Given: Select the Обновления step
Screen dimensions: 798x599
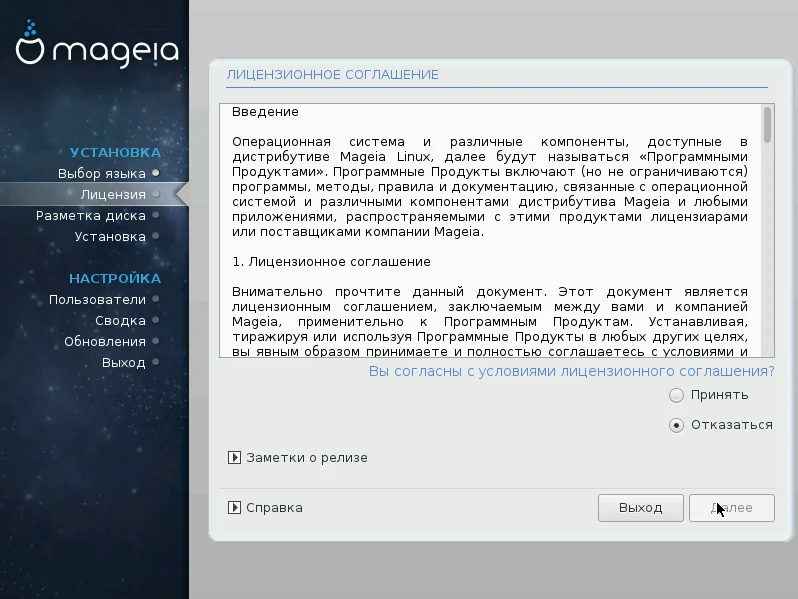Looking at the screenshot, I should pos(105,341).
